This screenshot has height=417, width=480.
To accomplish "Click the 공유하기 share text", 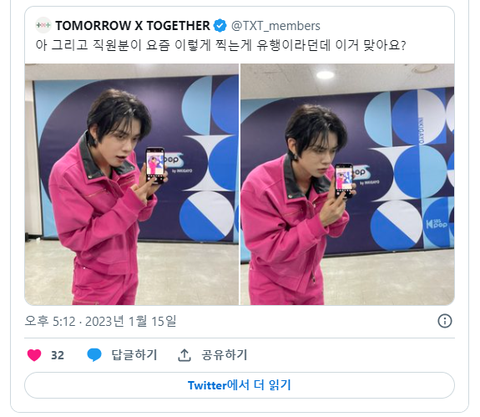I will click(x=224, y=355).
